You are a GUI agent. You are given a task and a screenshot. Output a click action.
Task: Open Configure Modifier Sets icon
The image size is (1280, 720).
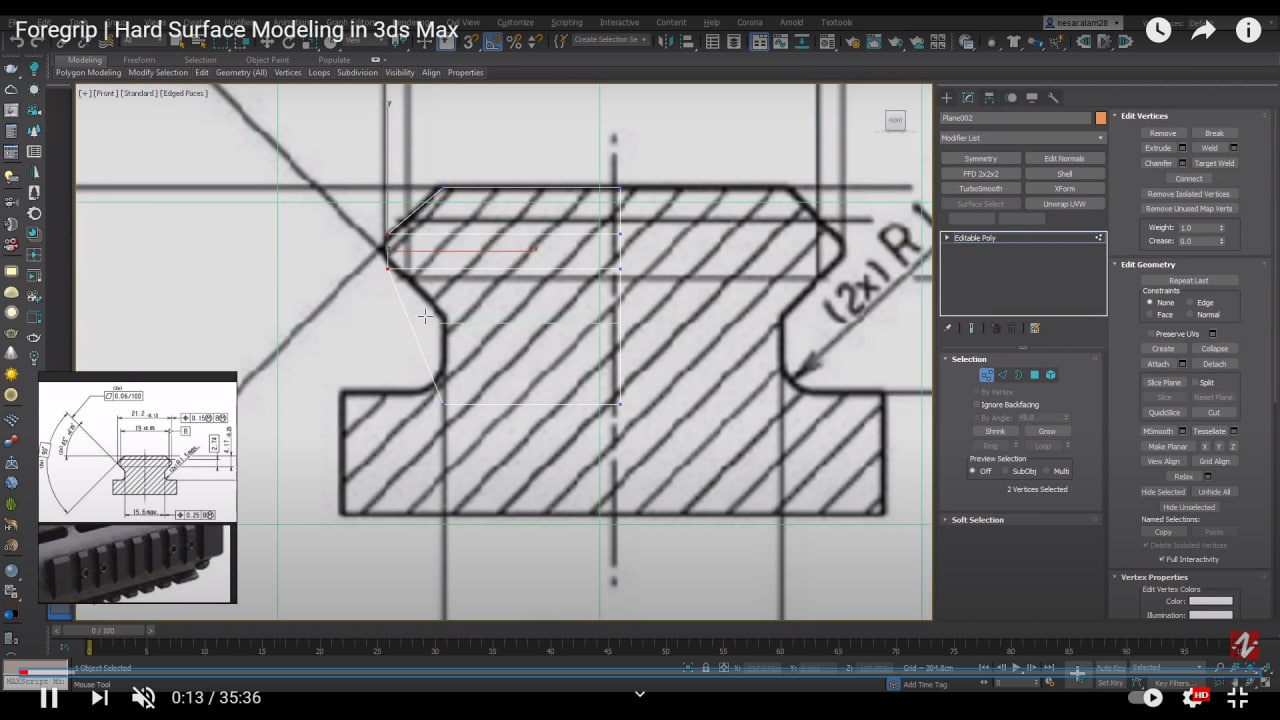click(x=1035, y=328)
